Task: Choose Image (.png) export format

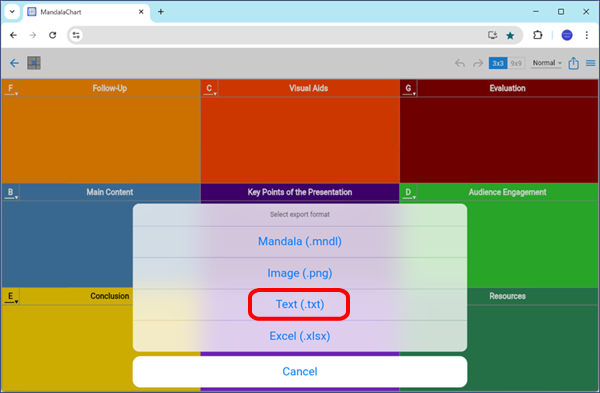Action: [300, 273]
